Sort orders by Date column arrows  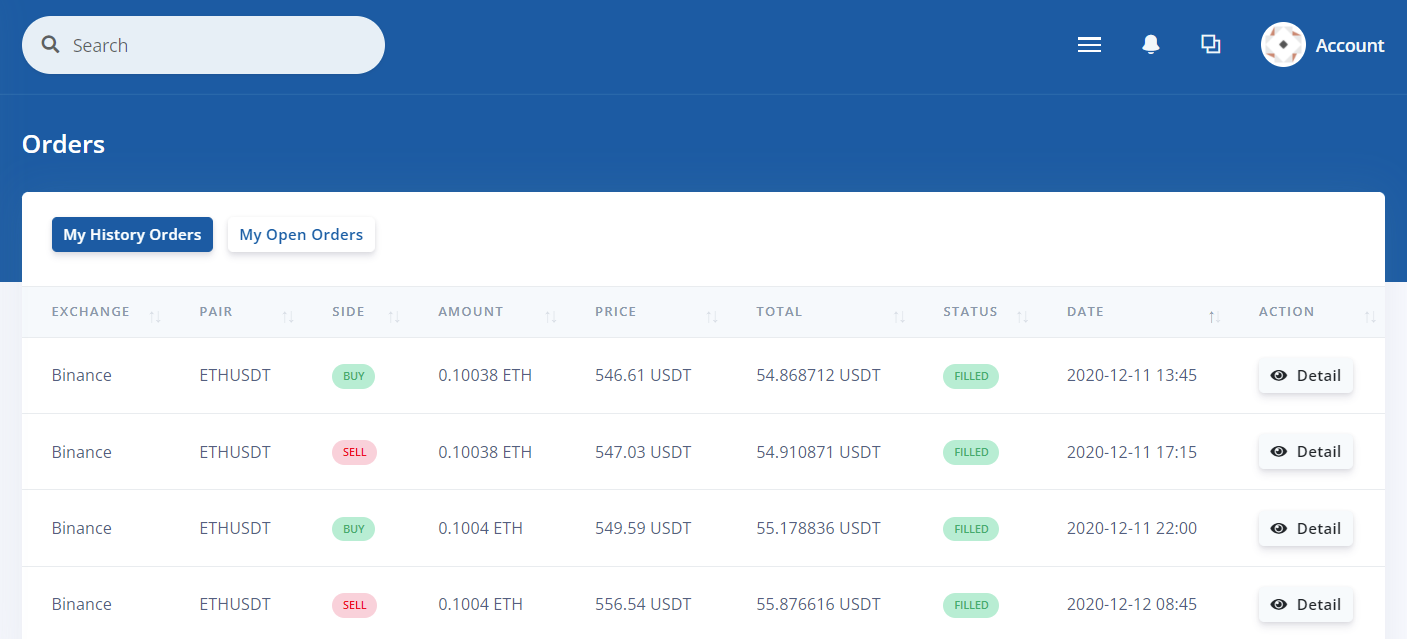point(1214,317)
